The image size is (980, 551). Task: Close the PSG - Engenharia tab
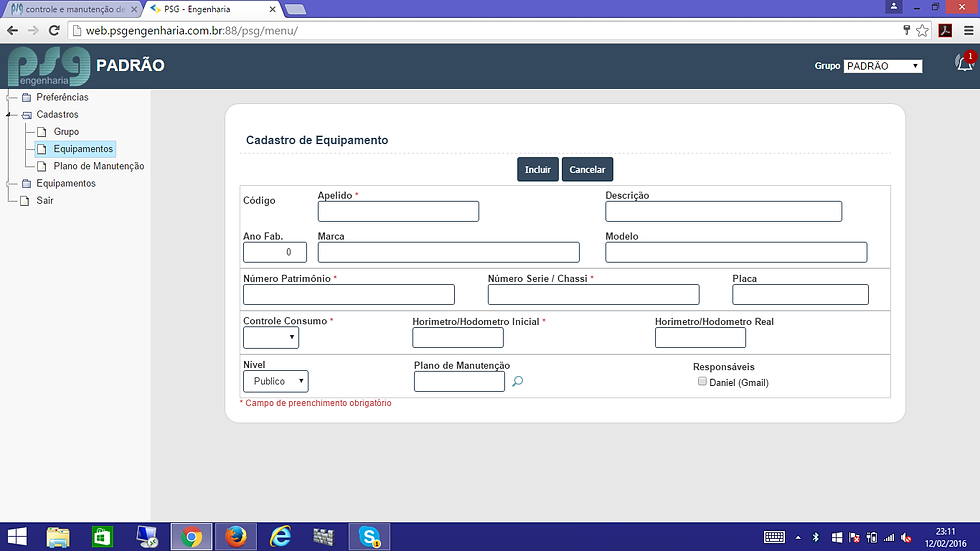272,9
